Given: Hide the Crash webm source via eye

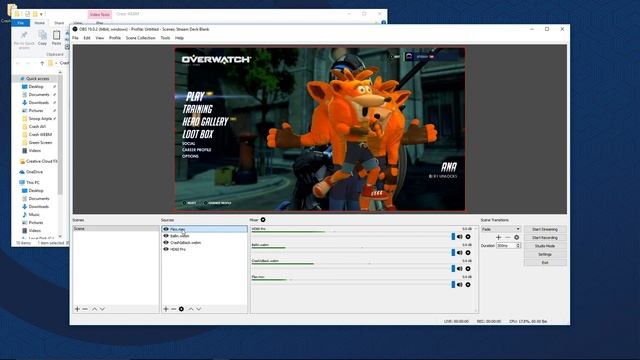Looking at the screenshot, I should pos(166,242).
